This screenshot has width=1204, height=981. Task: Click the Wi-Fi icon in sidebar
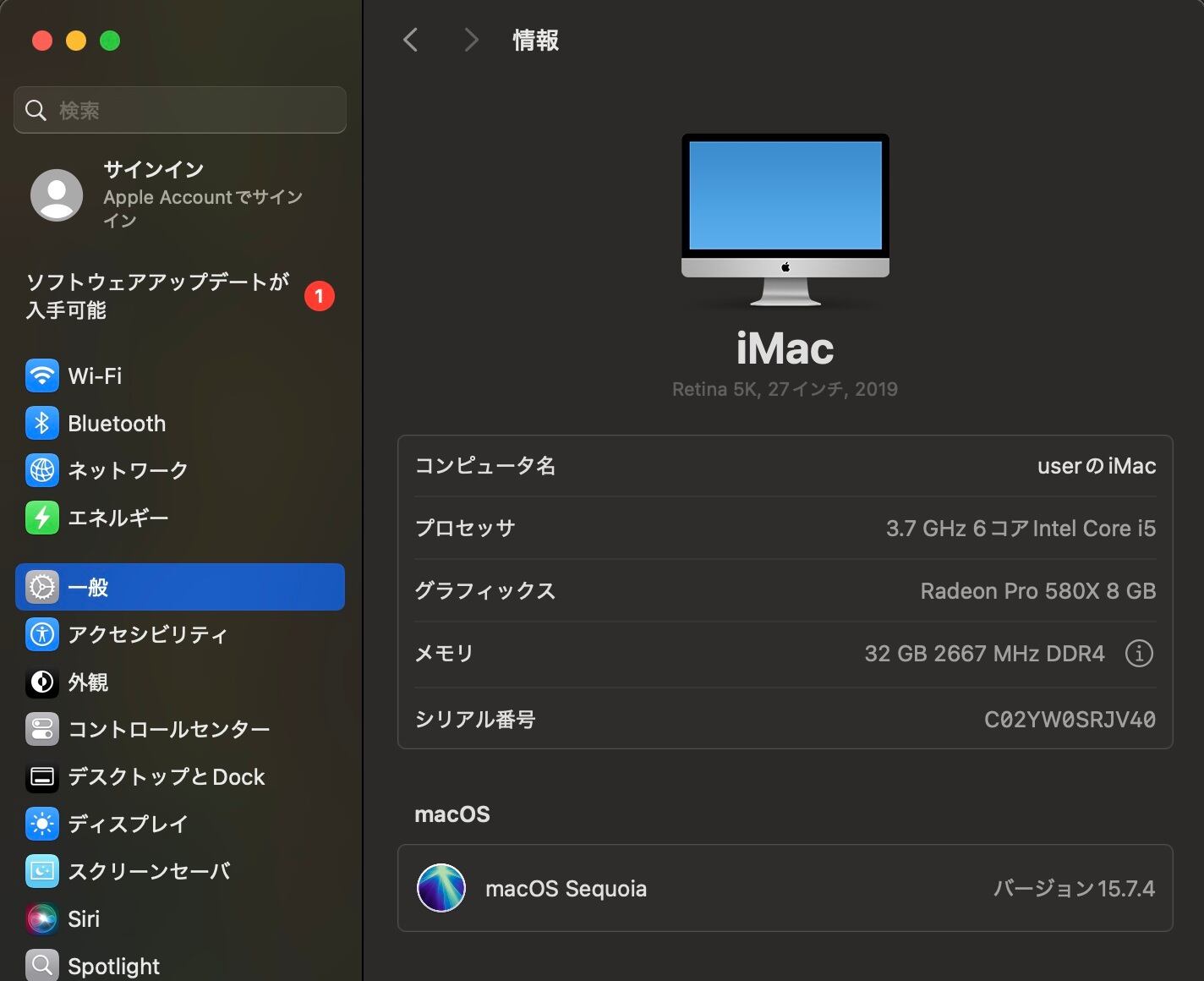tap(42, 376)
